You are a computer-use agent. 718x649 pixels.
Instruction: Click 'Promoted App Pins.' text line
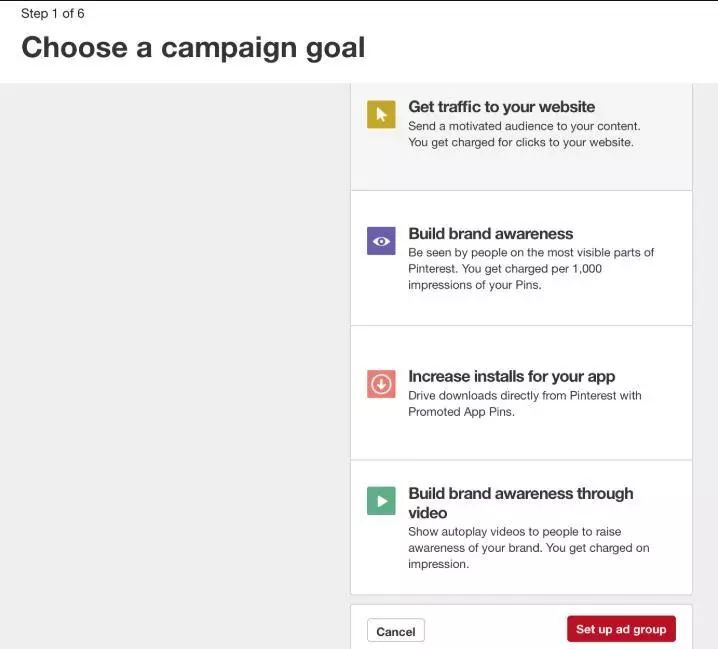[461, 412]
